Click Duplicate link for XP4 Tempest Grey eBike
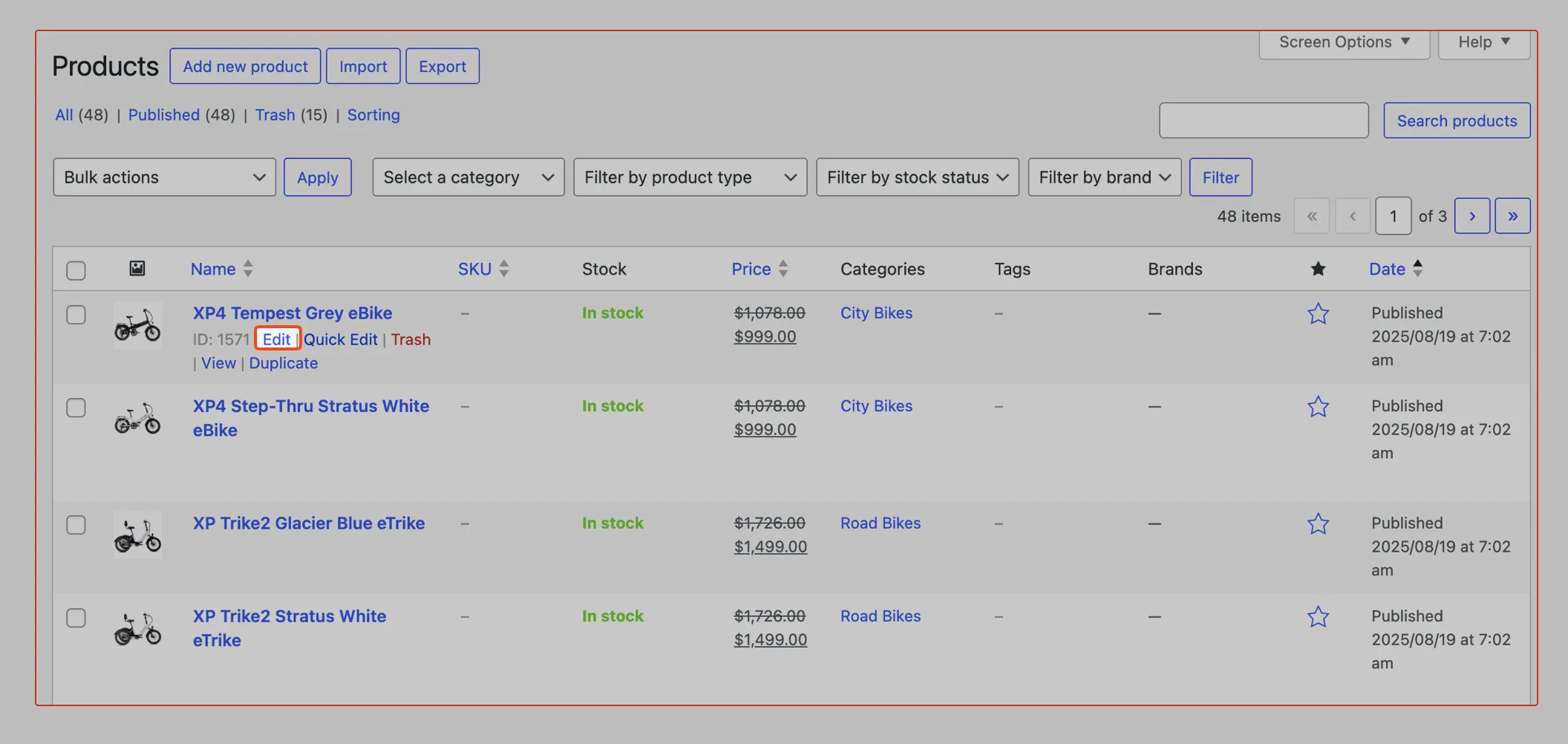 284,363
